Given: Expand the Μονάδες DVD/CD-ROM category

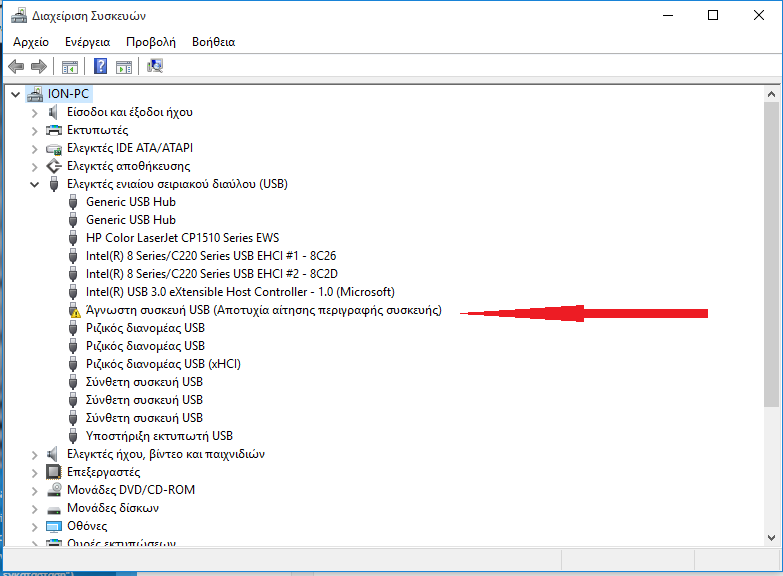Looking at the screenshot, I should 35,490.
